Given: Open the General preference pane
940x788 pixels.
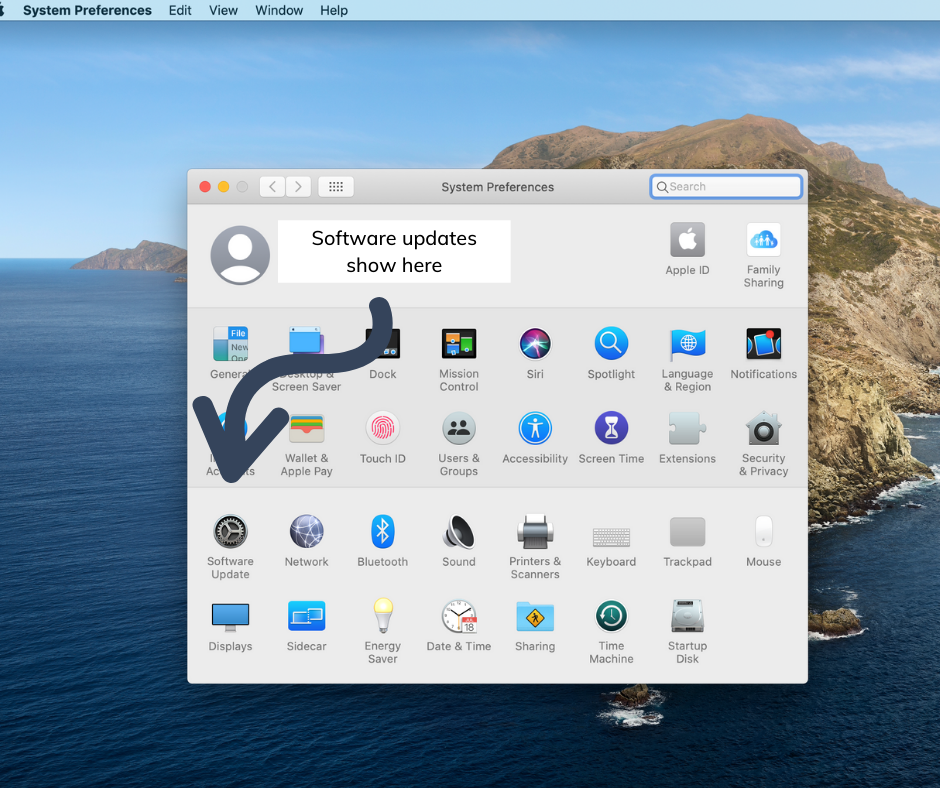Looking at the screenshot, I should 230,344.
